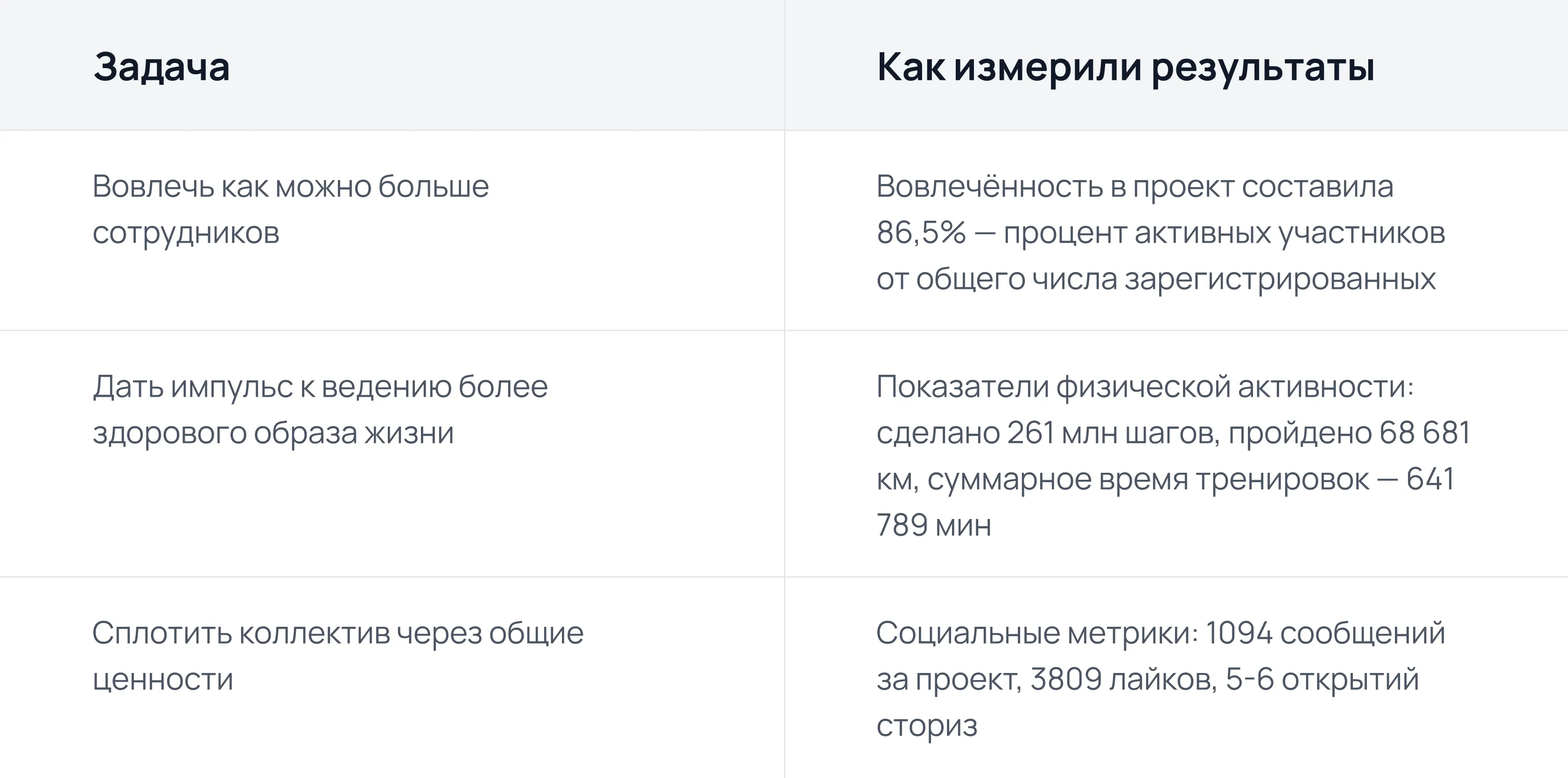
Task: Click the "Социальные метрики:" label
Action: [x=1037, y=633]
